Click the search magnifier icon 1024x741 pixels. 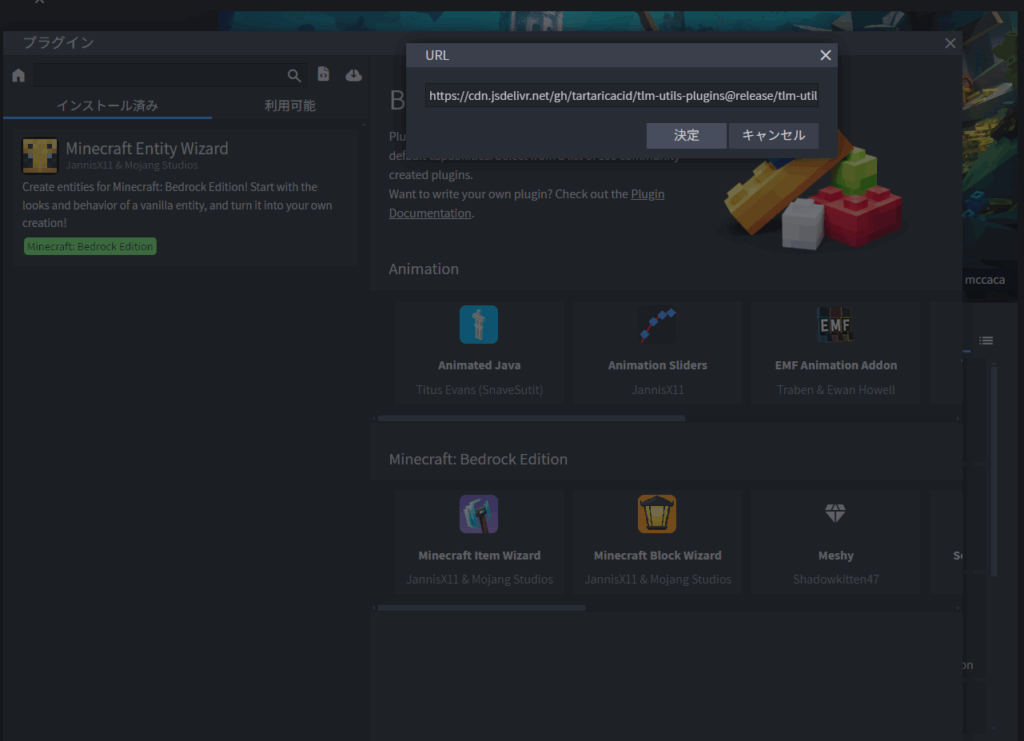(x=294, y=75)
